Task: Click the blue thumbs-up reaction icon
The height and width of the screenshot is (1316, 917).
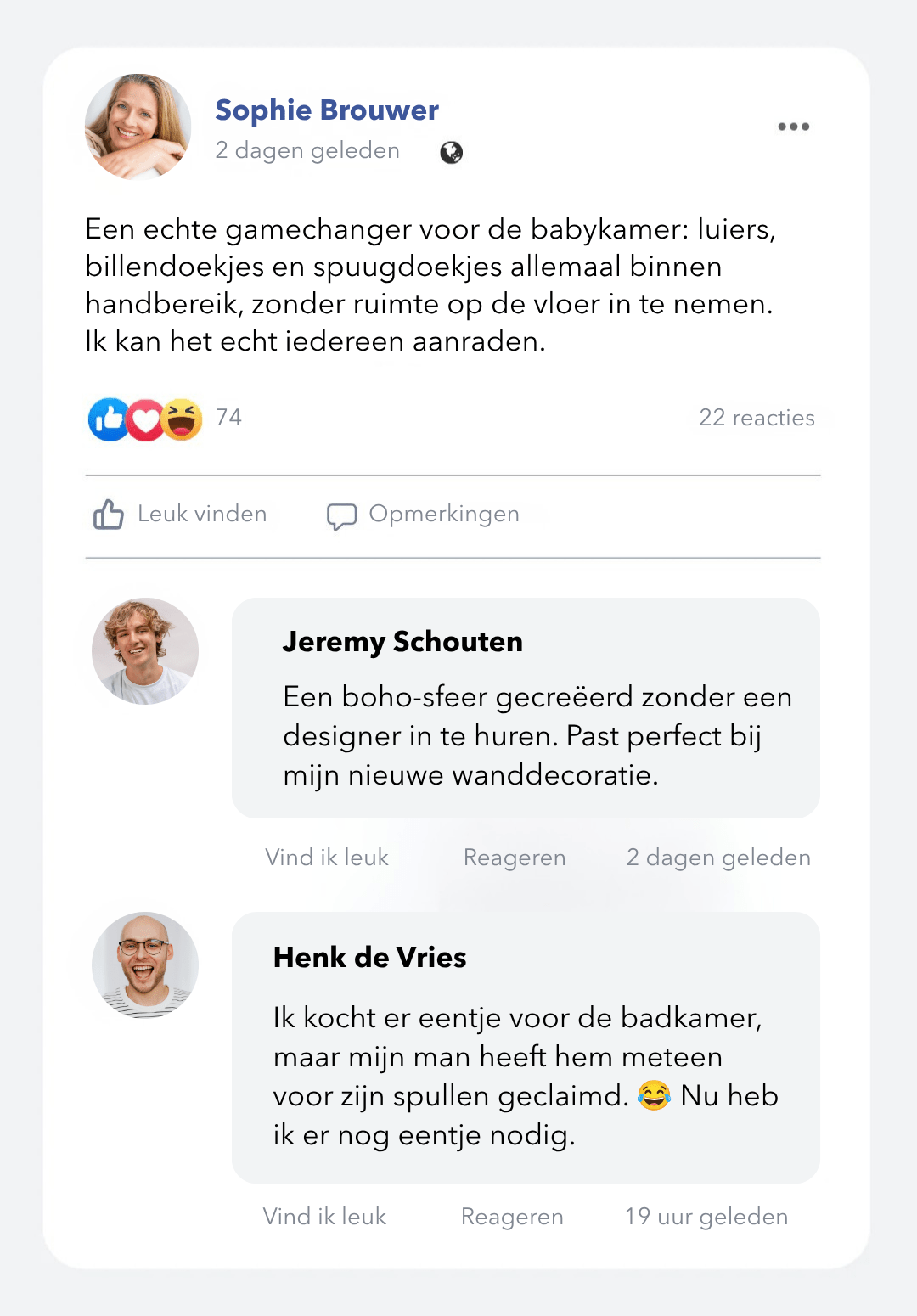Action: pyautogui.click(x=109, y=419)
